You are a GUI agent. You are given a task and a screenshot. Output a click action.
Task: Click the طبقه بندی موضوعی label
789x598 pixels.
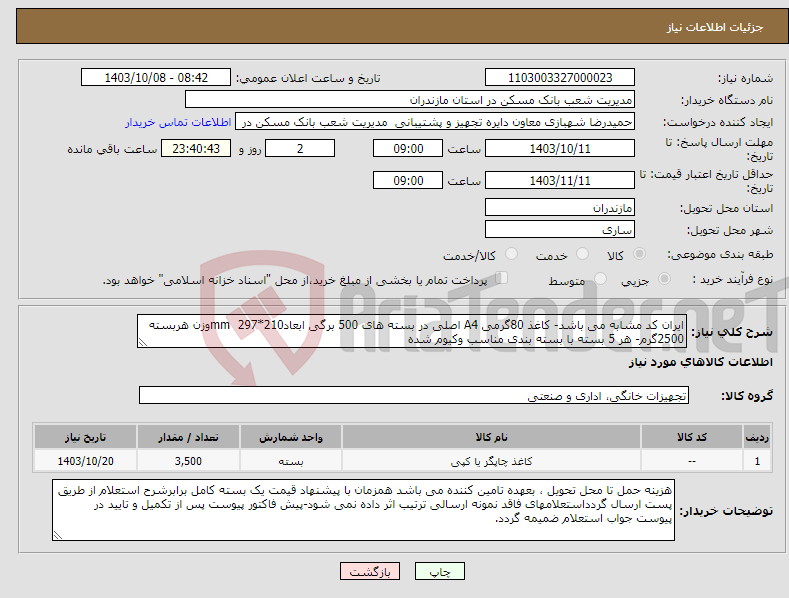pos(720,255)
